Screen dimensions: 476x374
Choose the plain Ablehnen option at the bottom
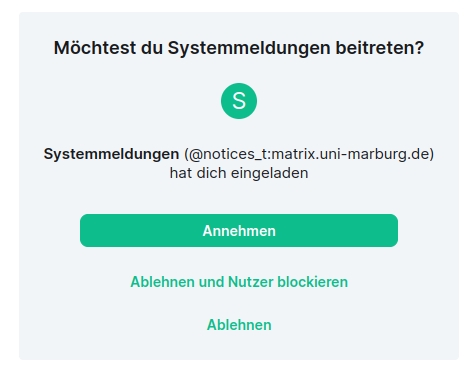click(239, 325)
